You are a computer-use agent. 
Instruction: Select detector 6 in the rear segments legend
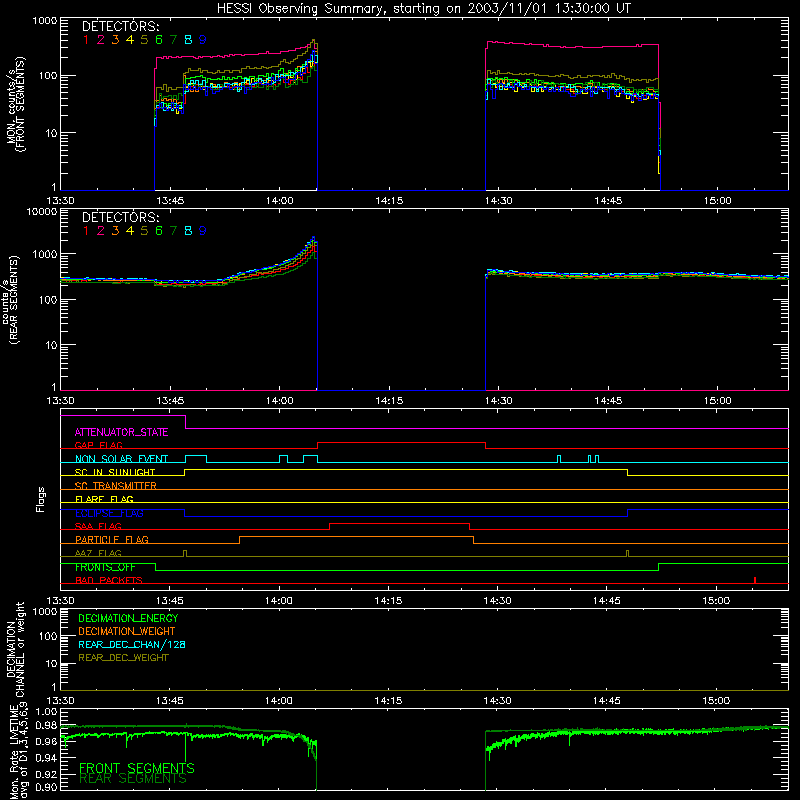click(159, 231)
